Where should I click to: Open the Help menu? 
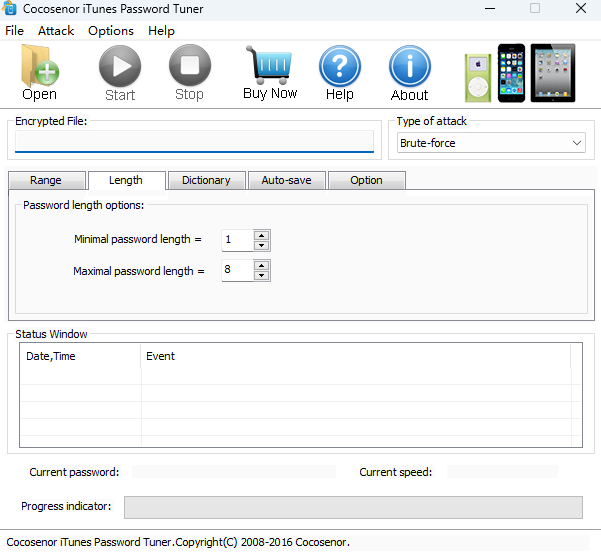pos(161,31)
